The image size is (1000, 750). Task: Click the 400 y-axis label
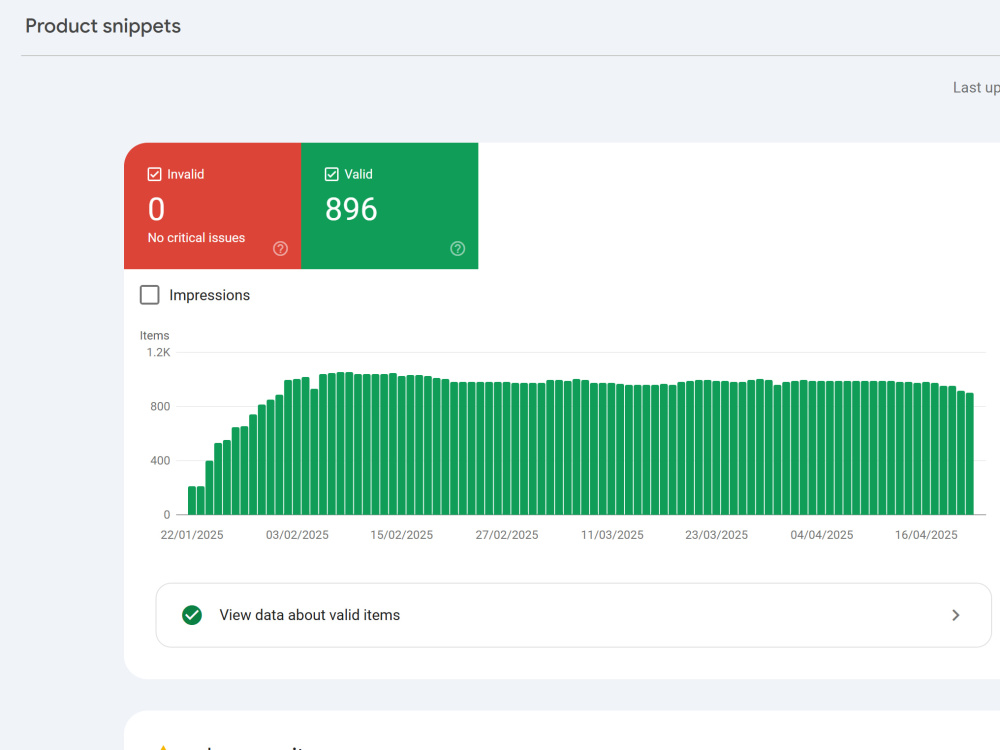click(160, 460)
